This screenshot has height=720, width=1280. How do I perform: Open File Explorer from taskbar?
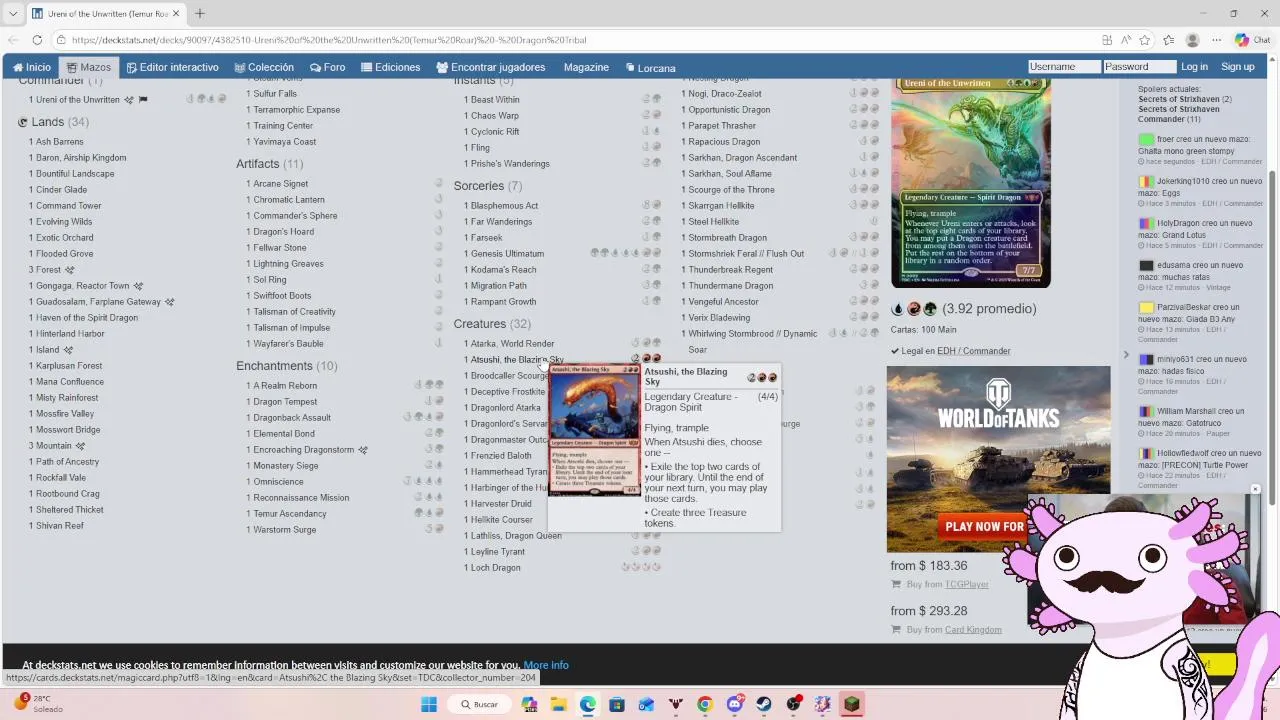pos(558,704)
